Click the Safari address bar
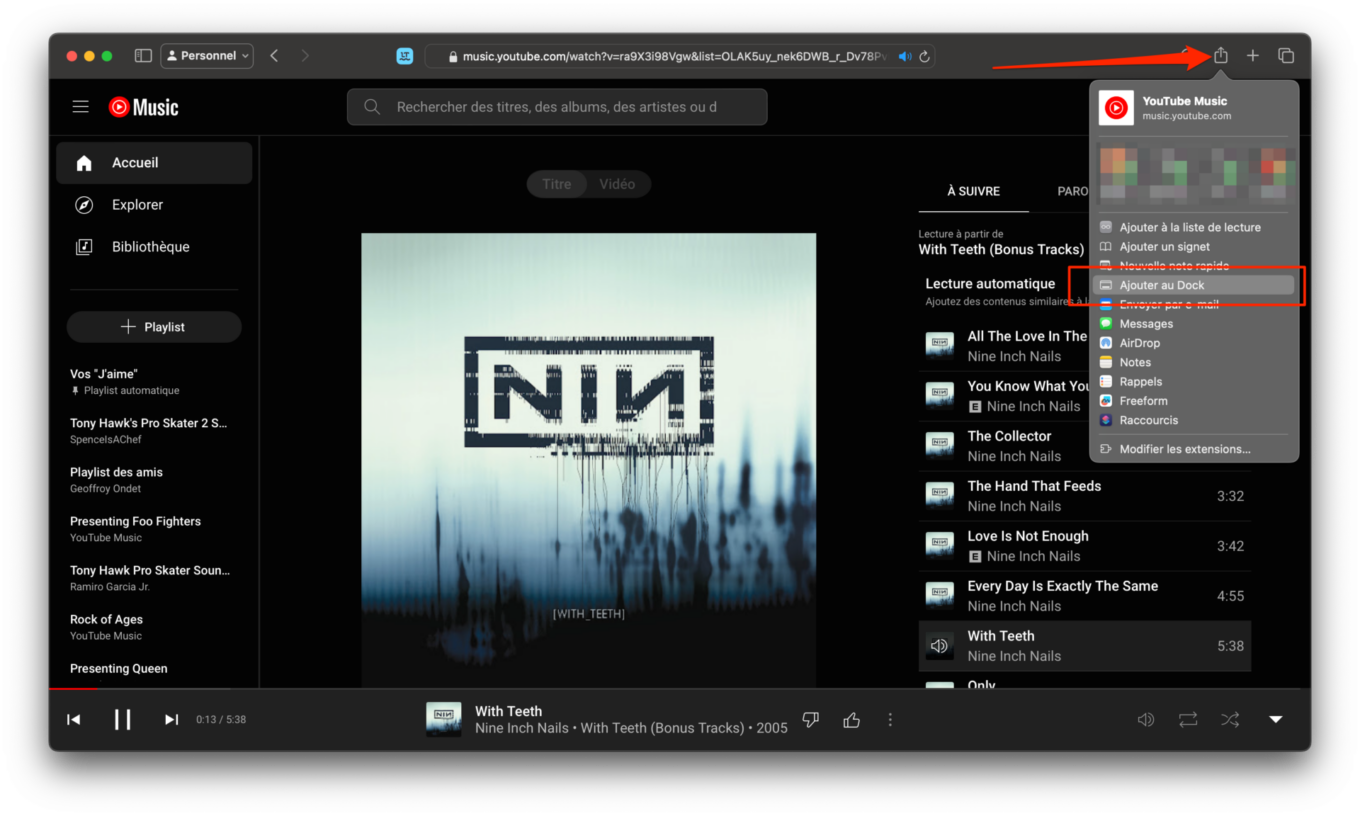 (x=680, y=57)
